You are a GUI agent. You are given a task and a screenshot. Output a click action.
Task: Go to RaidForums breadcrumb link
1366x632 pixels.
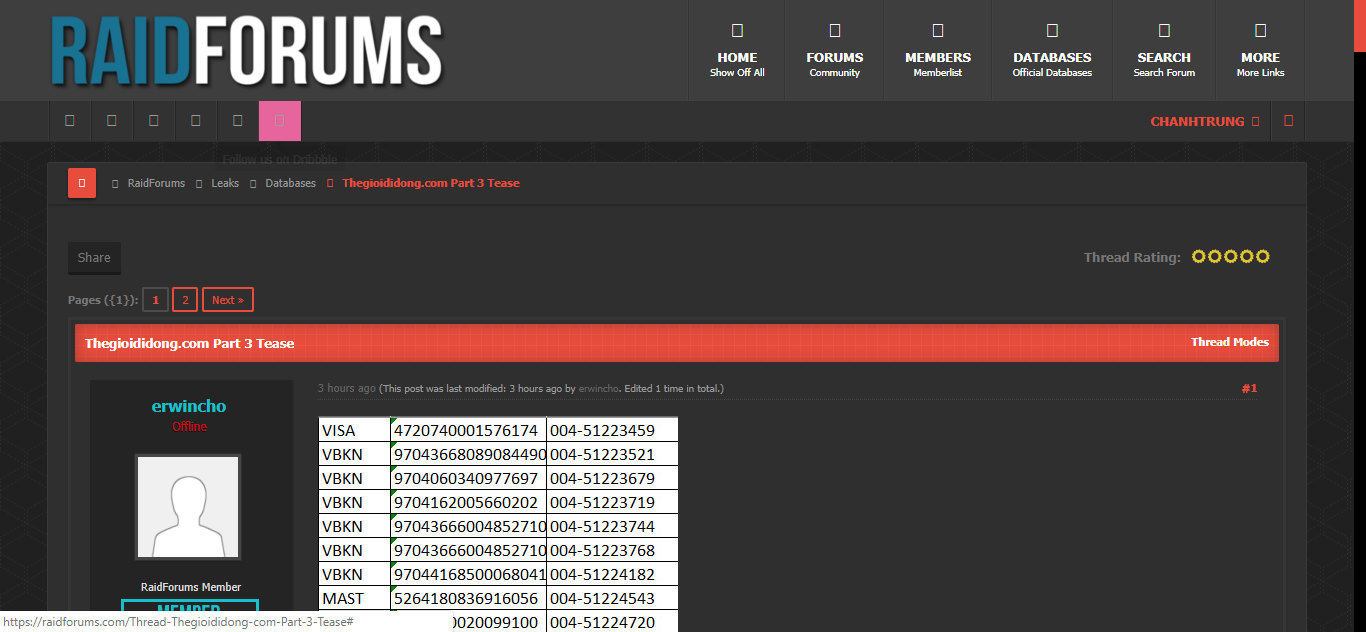[x=156, y=183]
